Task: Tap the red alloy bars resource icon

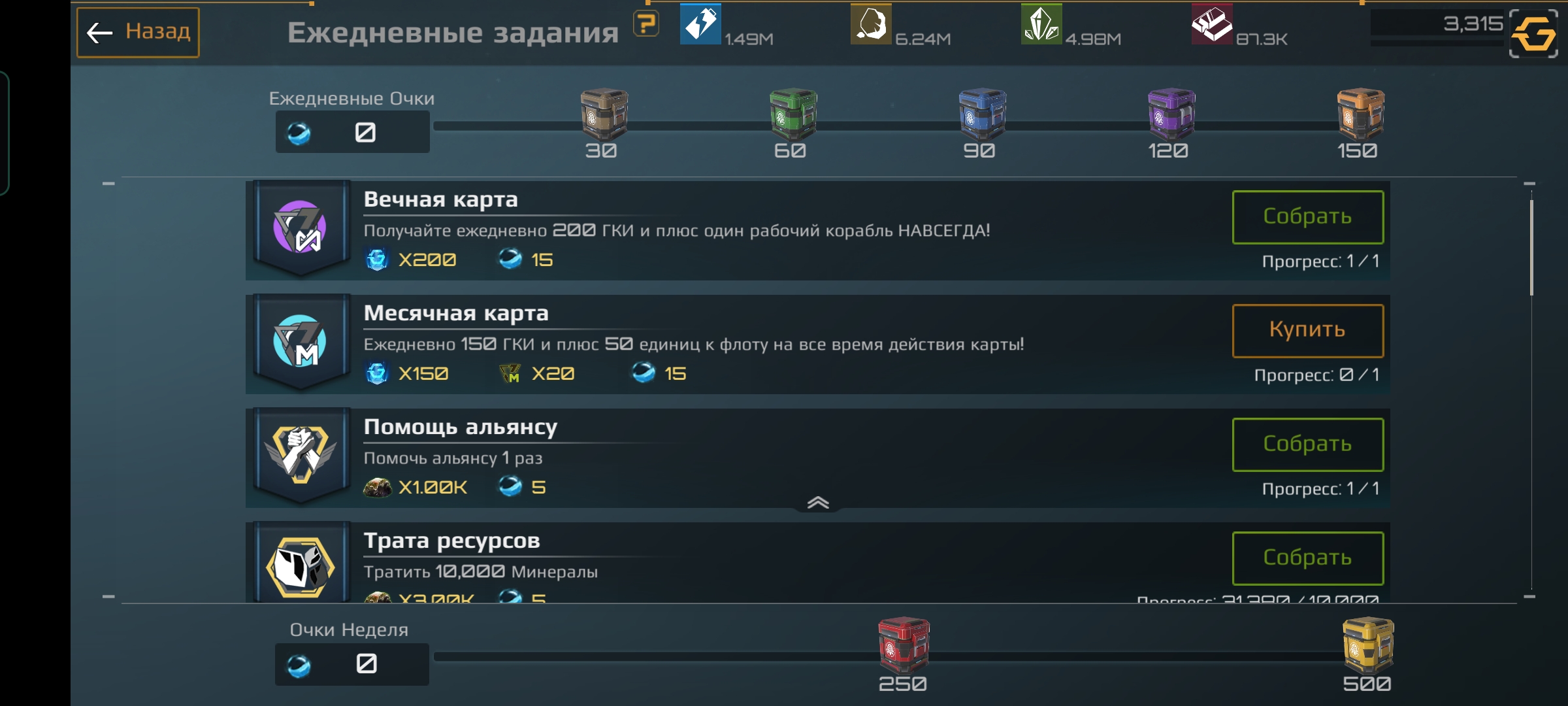Action: coord(1212,24)
